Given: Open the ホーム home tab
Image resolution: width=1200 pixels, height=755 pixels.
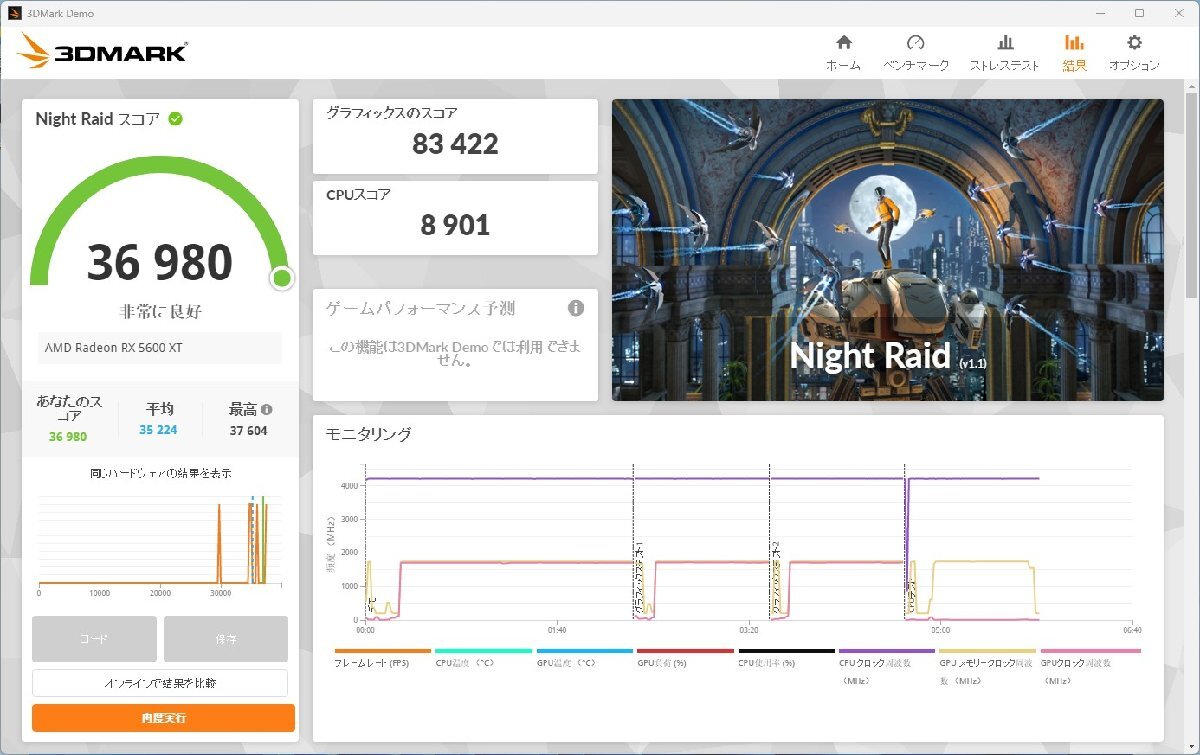Looking at the screenshot, I should (x=843, y=53).
